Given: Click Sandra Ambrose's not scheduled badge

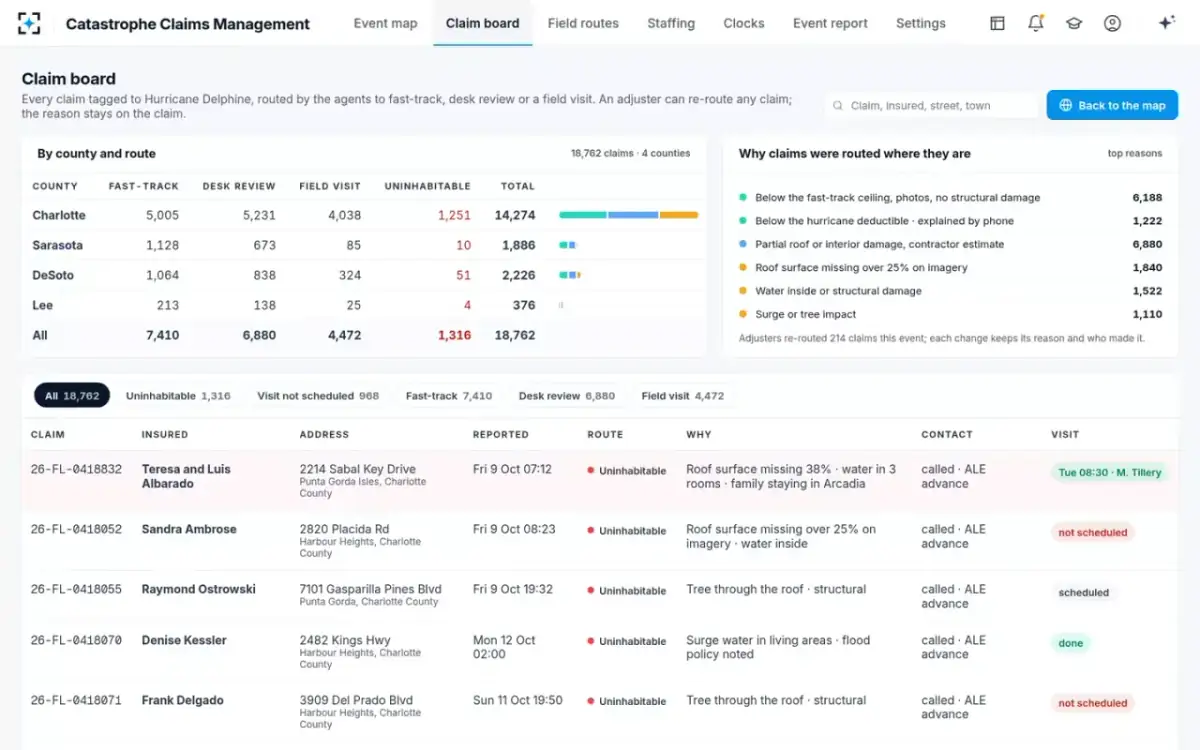Looking at the screenshot, I should pos(1092,532).
